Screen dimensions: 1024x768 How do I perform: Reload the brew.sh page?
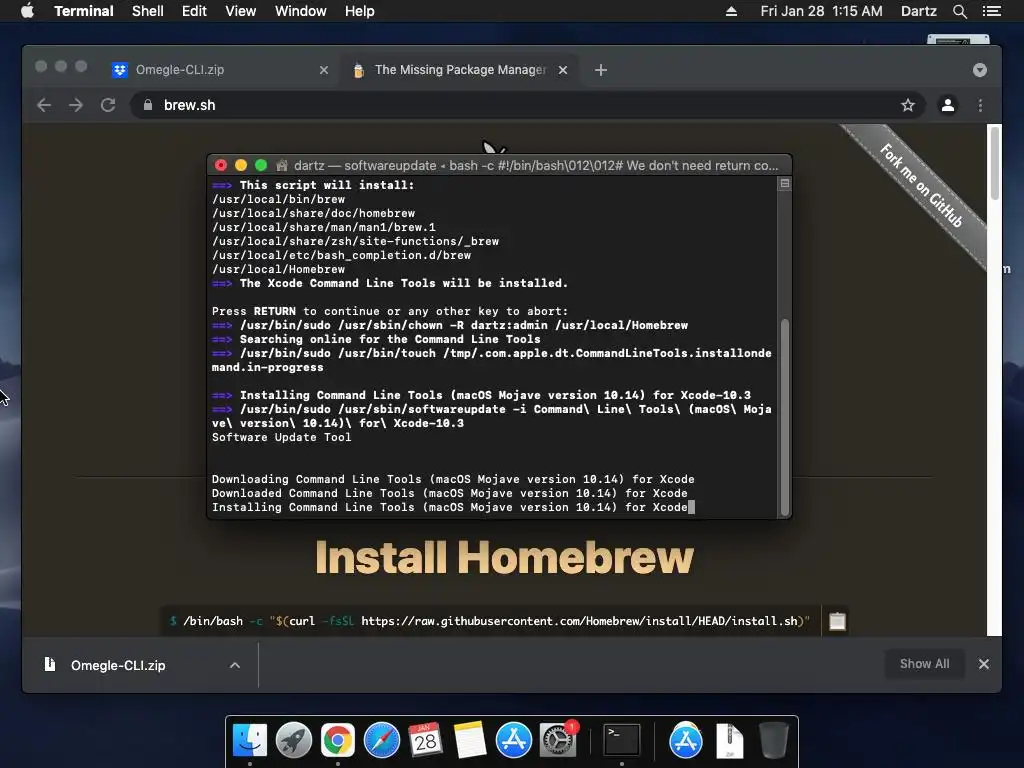tap(108, 105)
